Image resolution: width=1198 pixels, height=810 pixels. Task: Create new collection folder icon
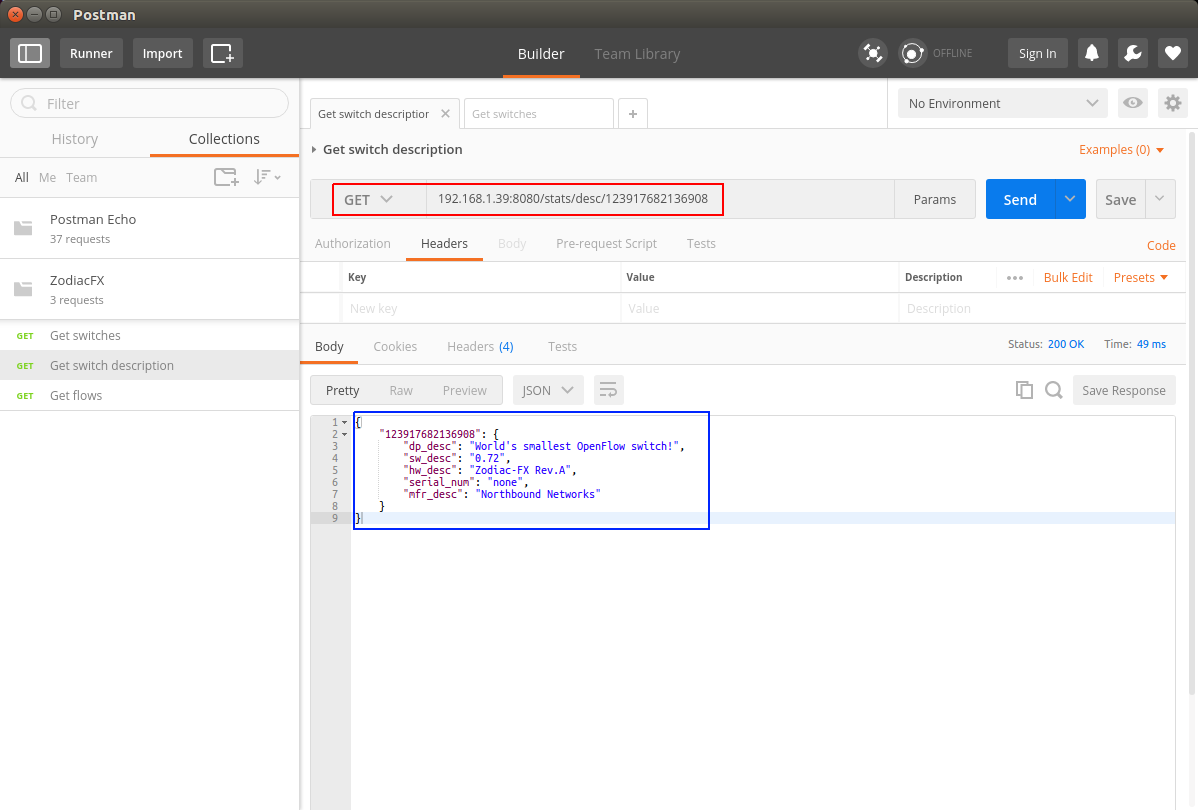click(x=226, y=177)
